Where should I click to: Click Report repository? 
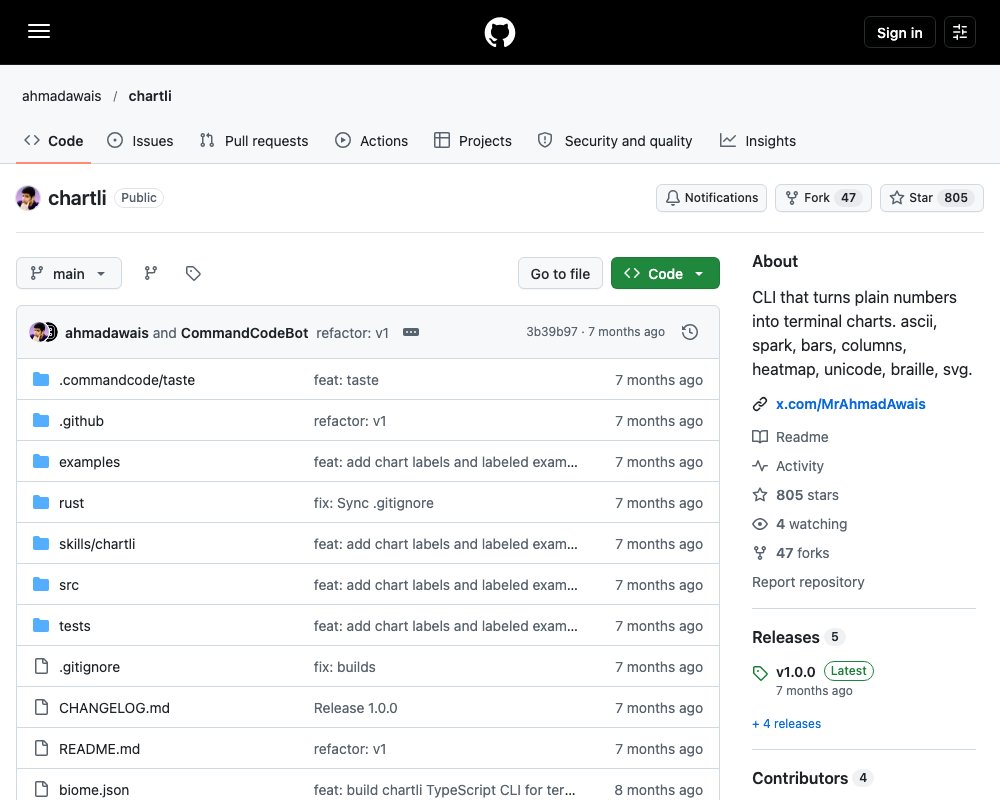coord(808,582)
